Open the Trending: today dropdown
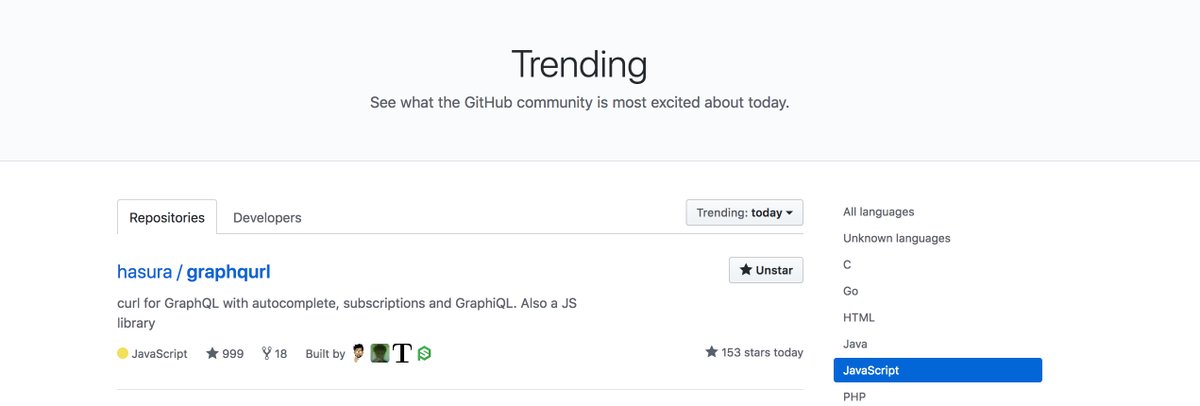 (745, 212)
